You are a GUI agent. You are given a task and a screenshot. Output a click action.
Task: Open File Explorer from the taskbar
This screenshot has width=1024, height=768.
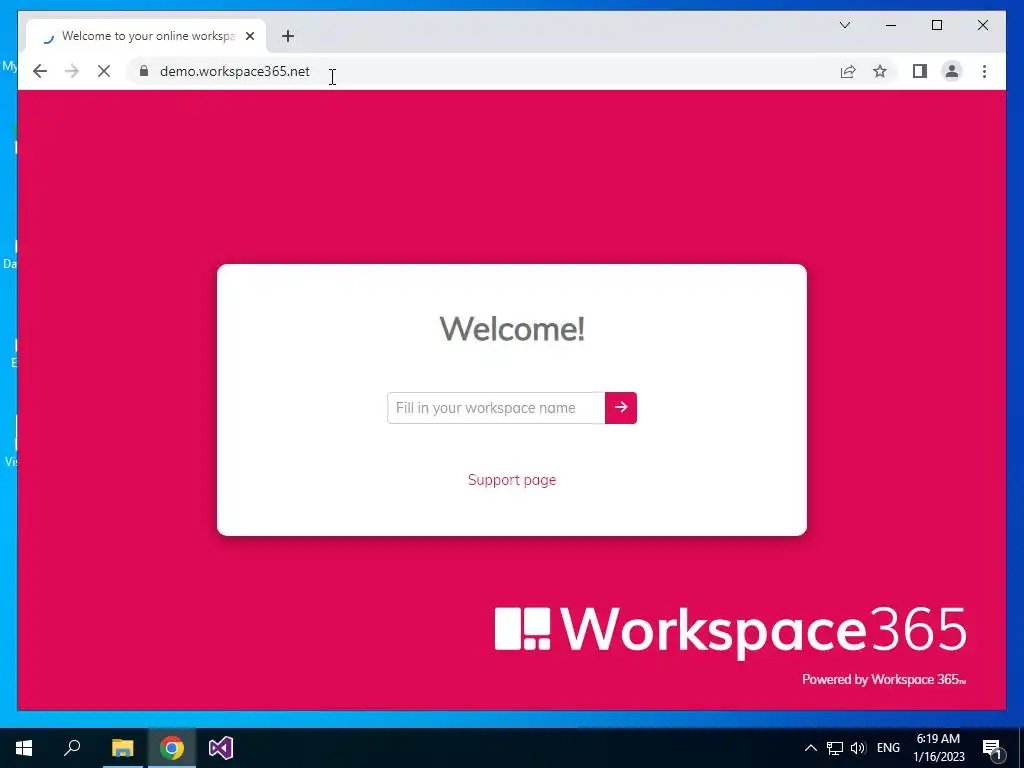[122, 748]
